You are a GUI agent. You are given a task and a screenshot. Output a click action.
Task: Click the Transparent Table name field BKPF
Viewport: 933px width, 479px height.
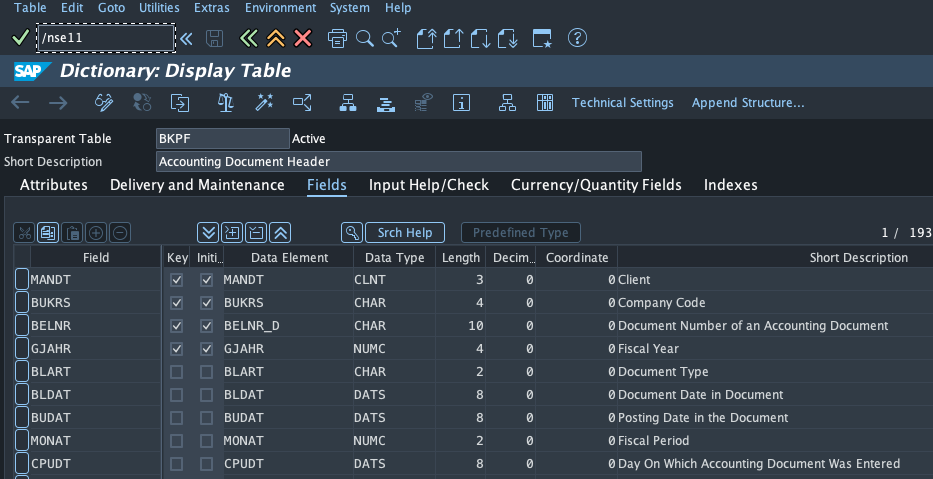click(x=223, y=139)
